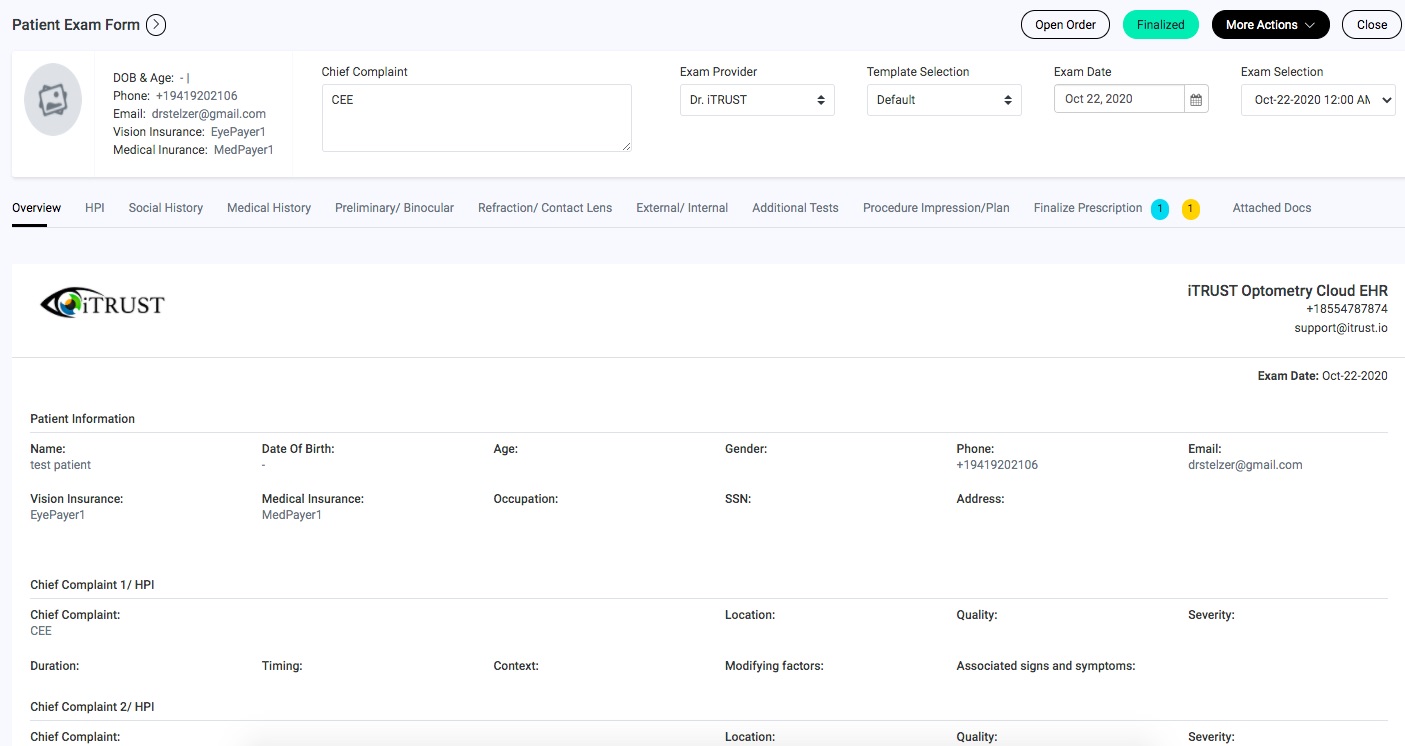
Task: Click inside the Chief Complaint text box
Action: [476, 118]
